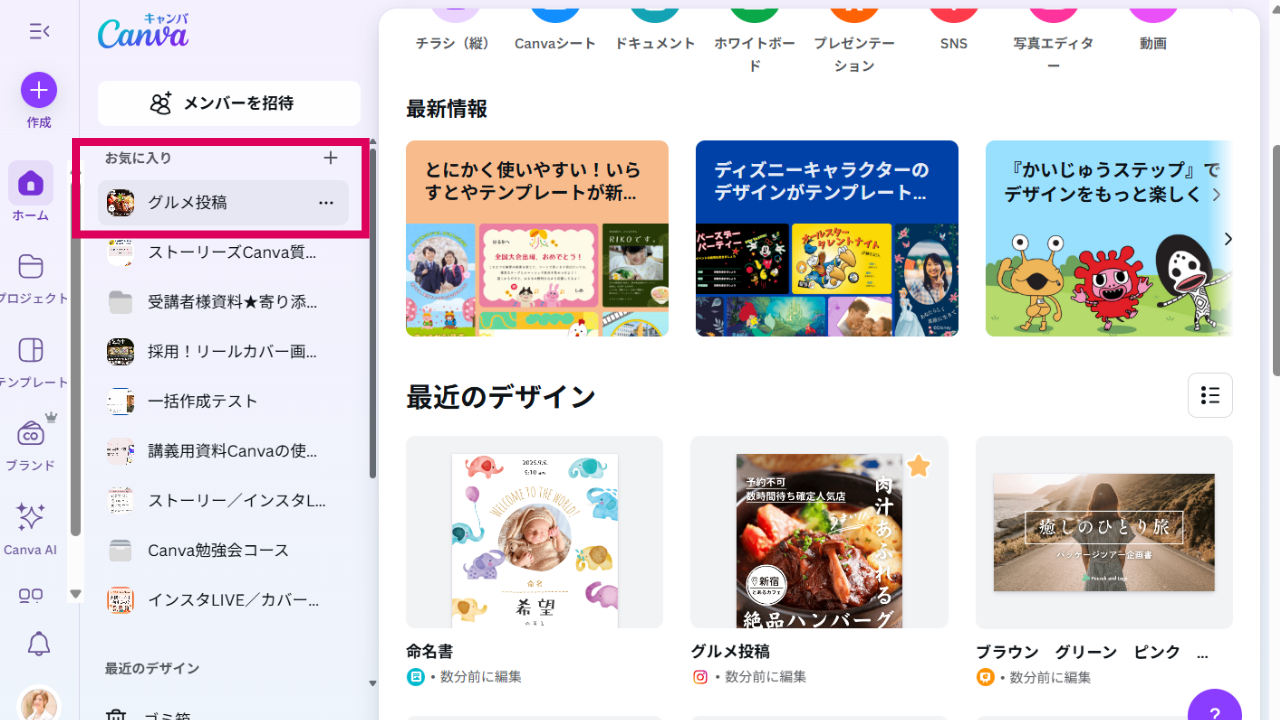1280x720 pixels.
Task: Open the Templates icon in sidebar
Action: click(31, 350)
